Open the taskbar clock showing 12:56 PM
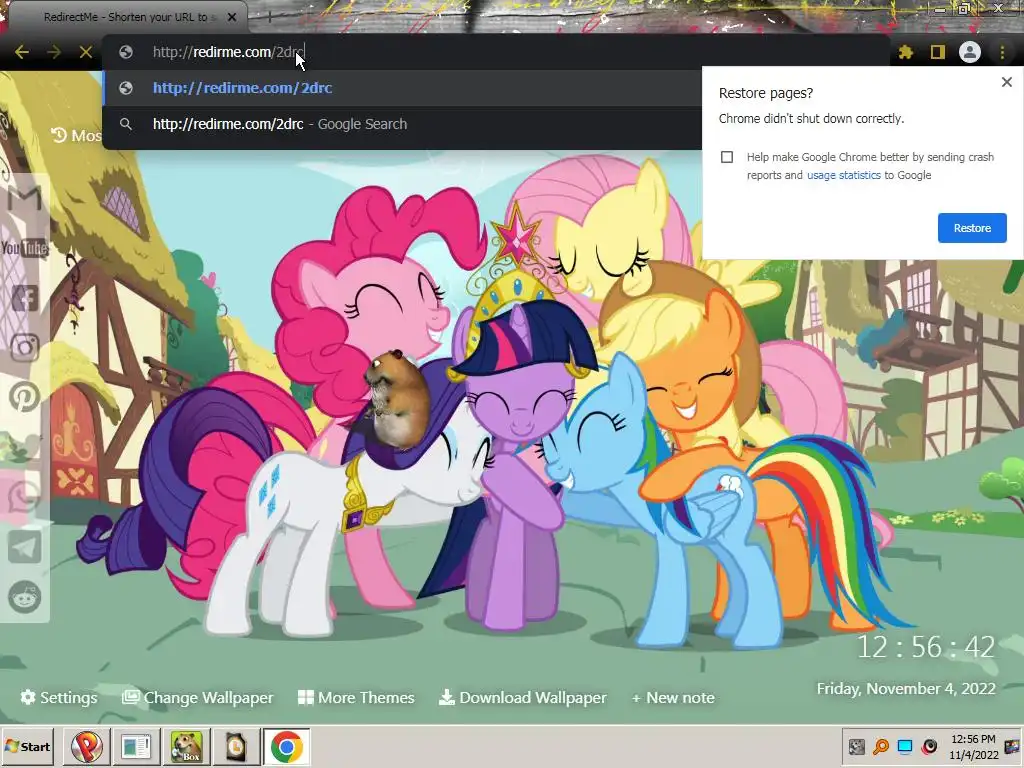This screenshot has height=768, width=1024. point(973,746)
